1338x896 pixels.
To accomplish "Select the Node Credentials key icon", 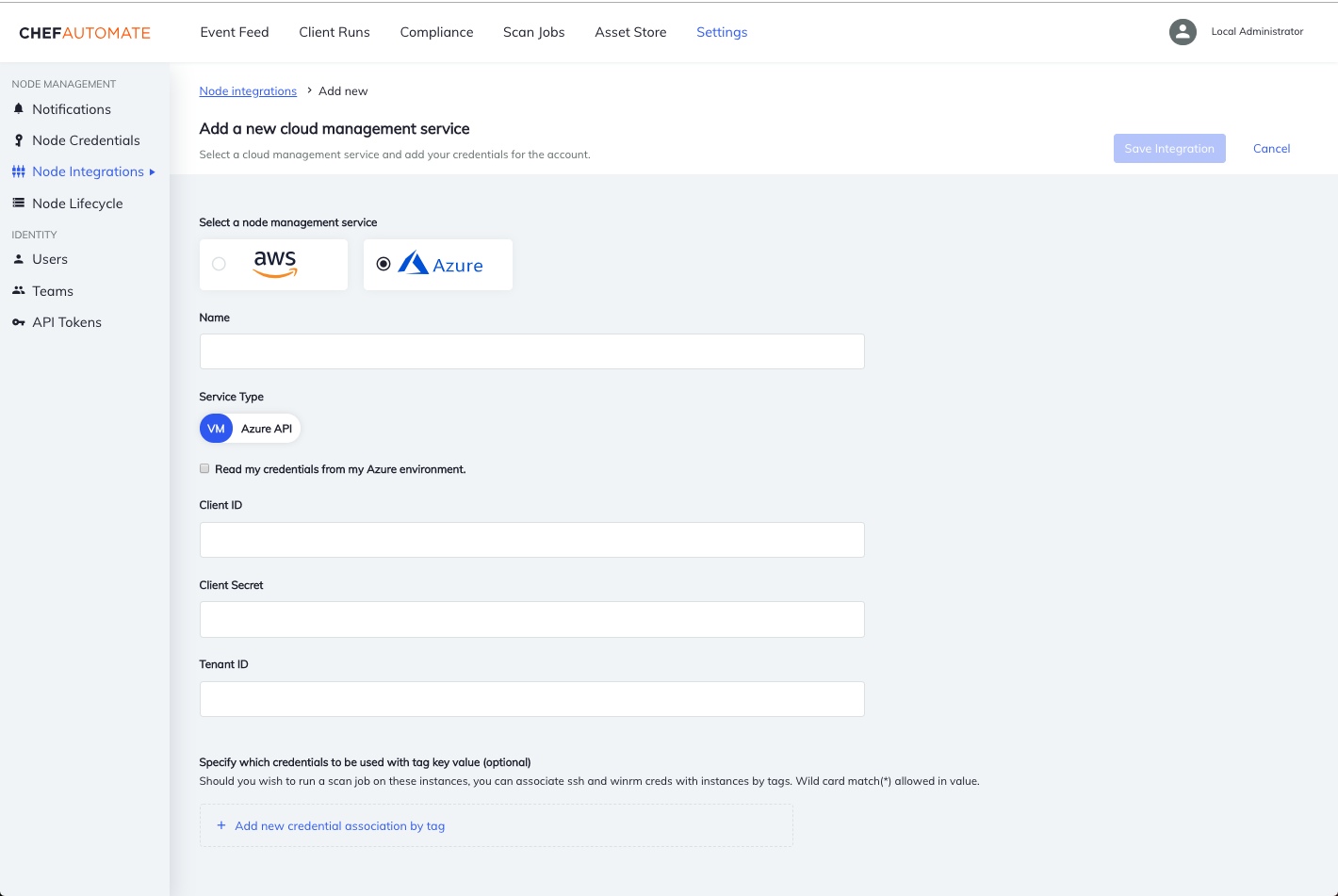I will [19, 139].
